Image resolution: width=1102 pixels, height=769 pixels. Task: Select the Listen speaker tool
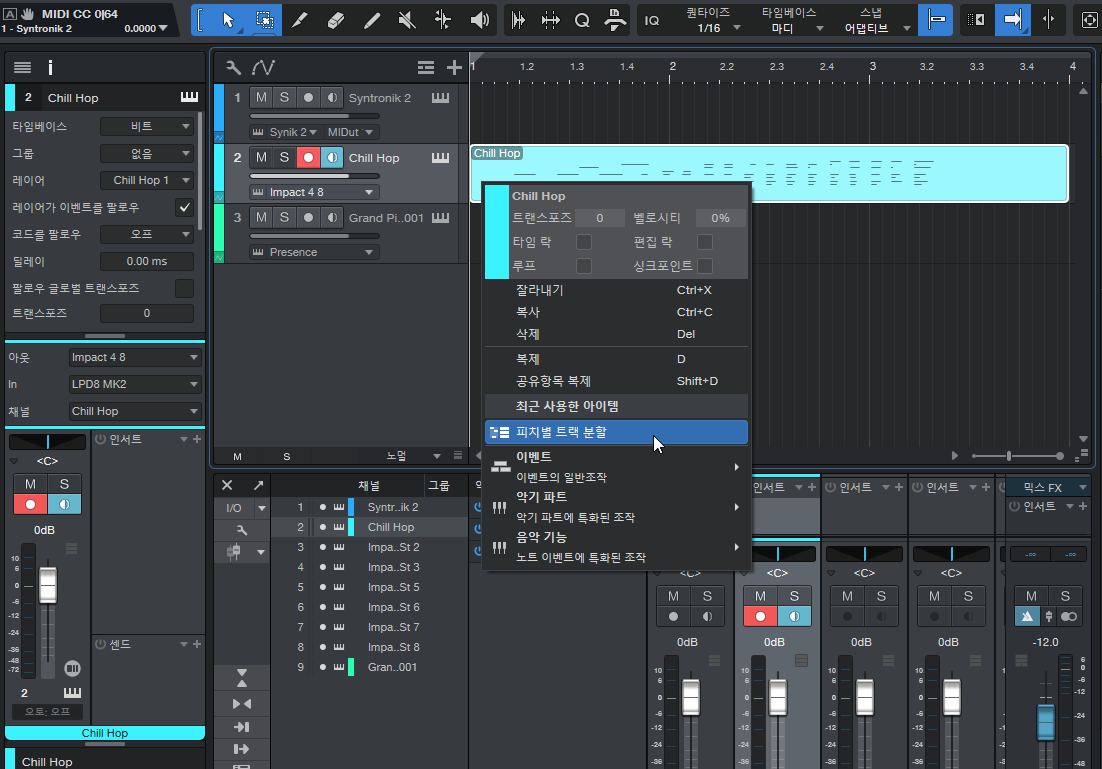pyautogui.click(x=479, y=20)
